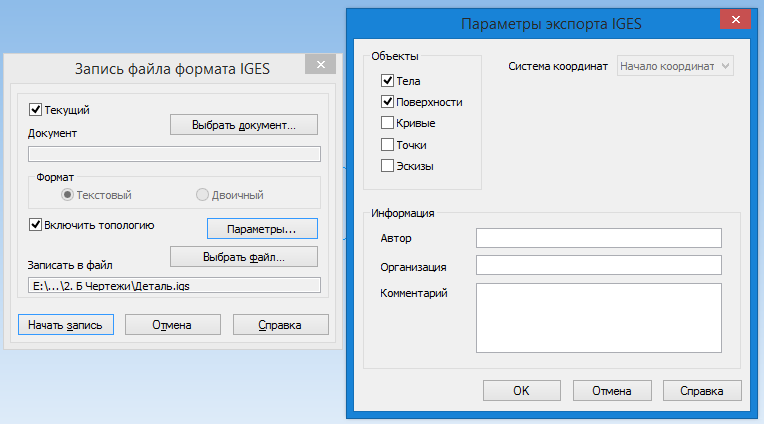Confirm export parameters with OK

pos(521,390)
